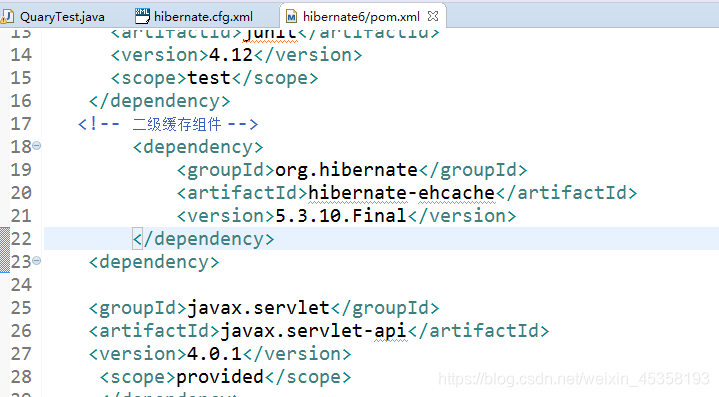This screenshot has height=397, width=719.
Task: Click line number 24 in the gutter
Action: [21, 285]
